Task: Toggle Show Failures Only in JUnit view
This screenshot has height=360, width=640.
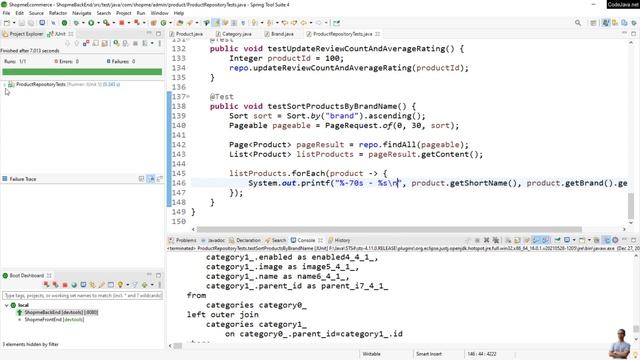Action: click(86, 43)
